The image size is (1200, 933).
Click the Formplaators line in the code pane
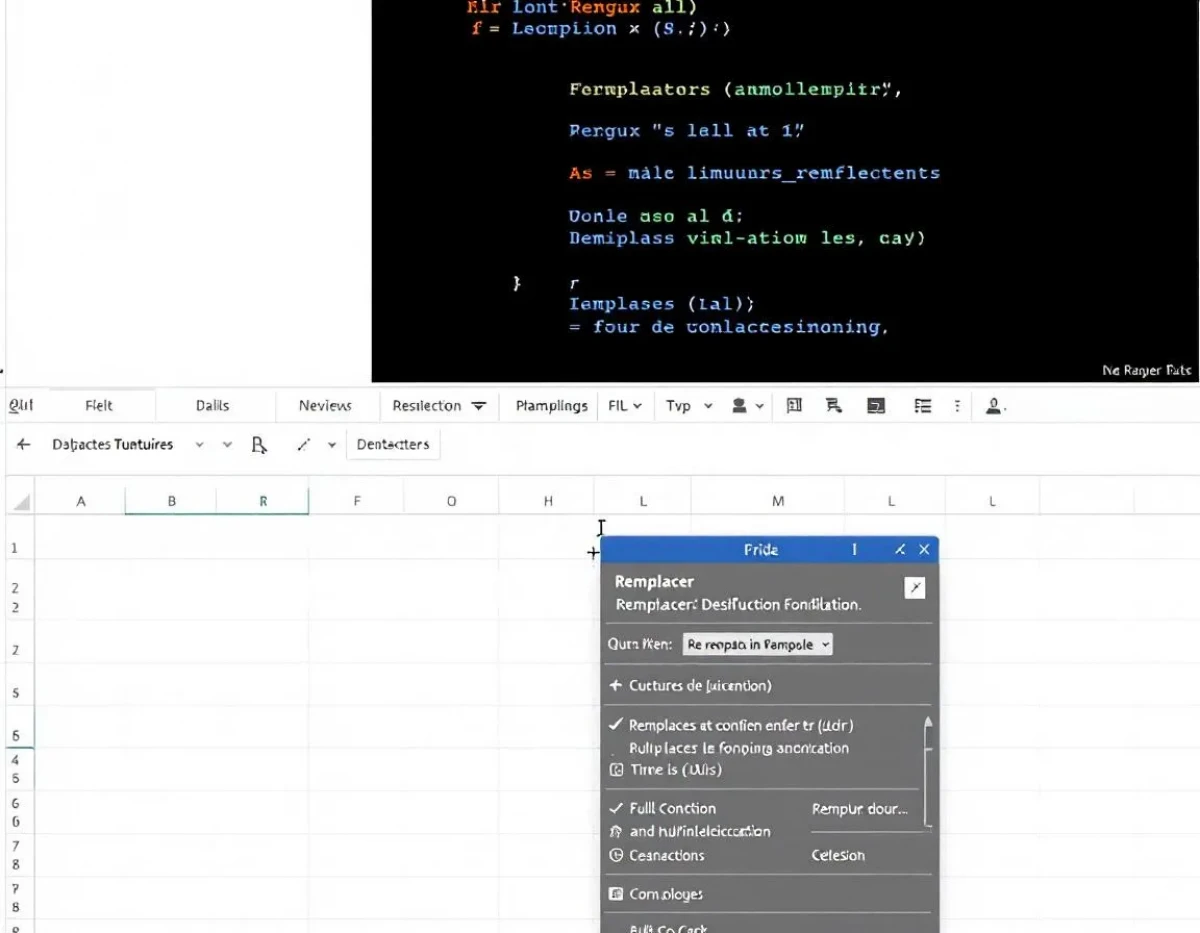point(736,89)
